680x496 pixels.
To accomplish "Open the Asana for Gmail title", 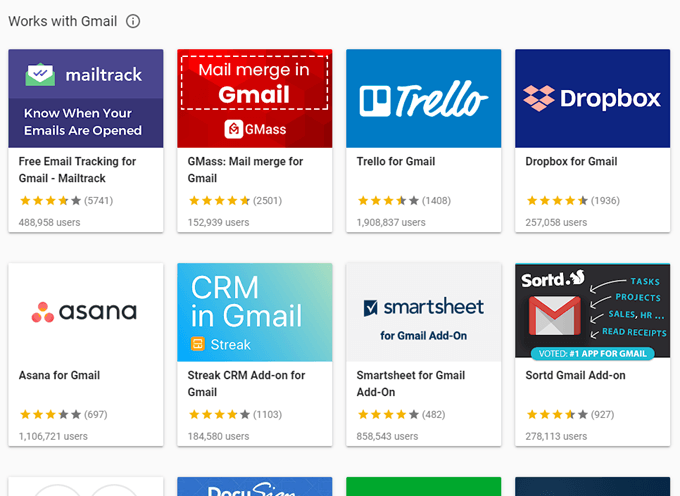I will click(x=59, y=375).
